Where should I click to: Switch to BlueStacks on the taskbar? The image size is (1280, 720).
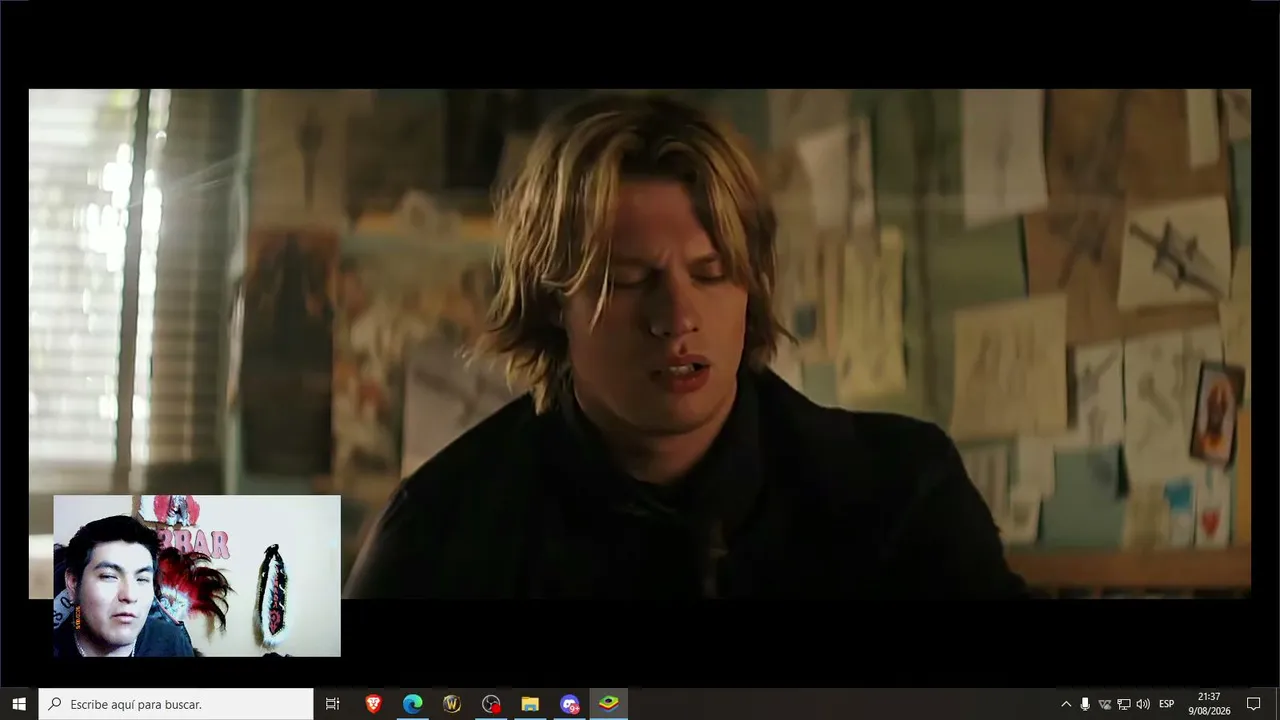tap(608, 704)
